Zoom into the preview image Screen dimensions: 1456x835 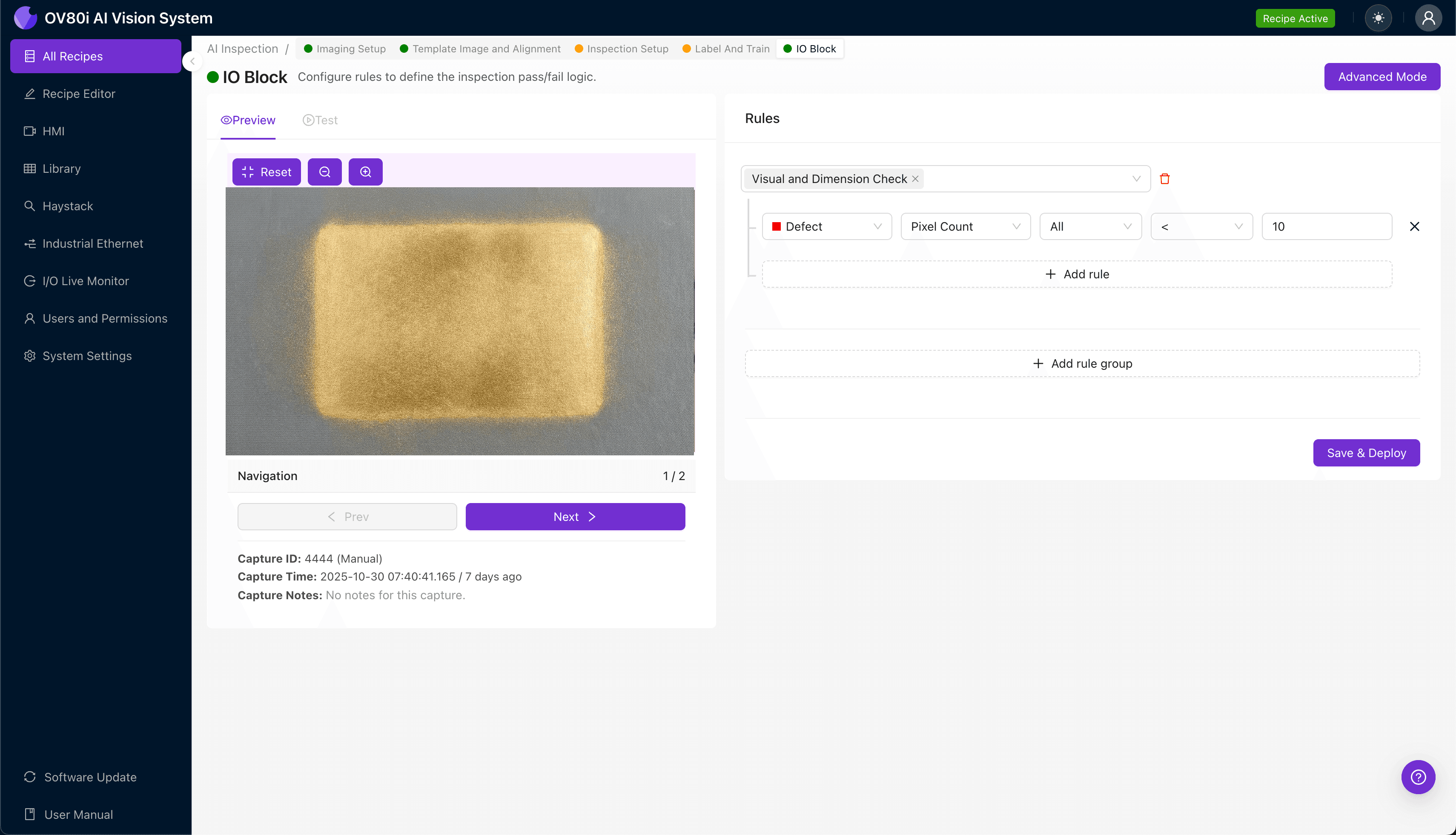tap(365, 172)
